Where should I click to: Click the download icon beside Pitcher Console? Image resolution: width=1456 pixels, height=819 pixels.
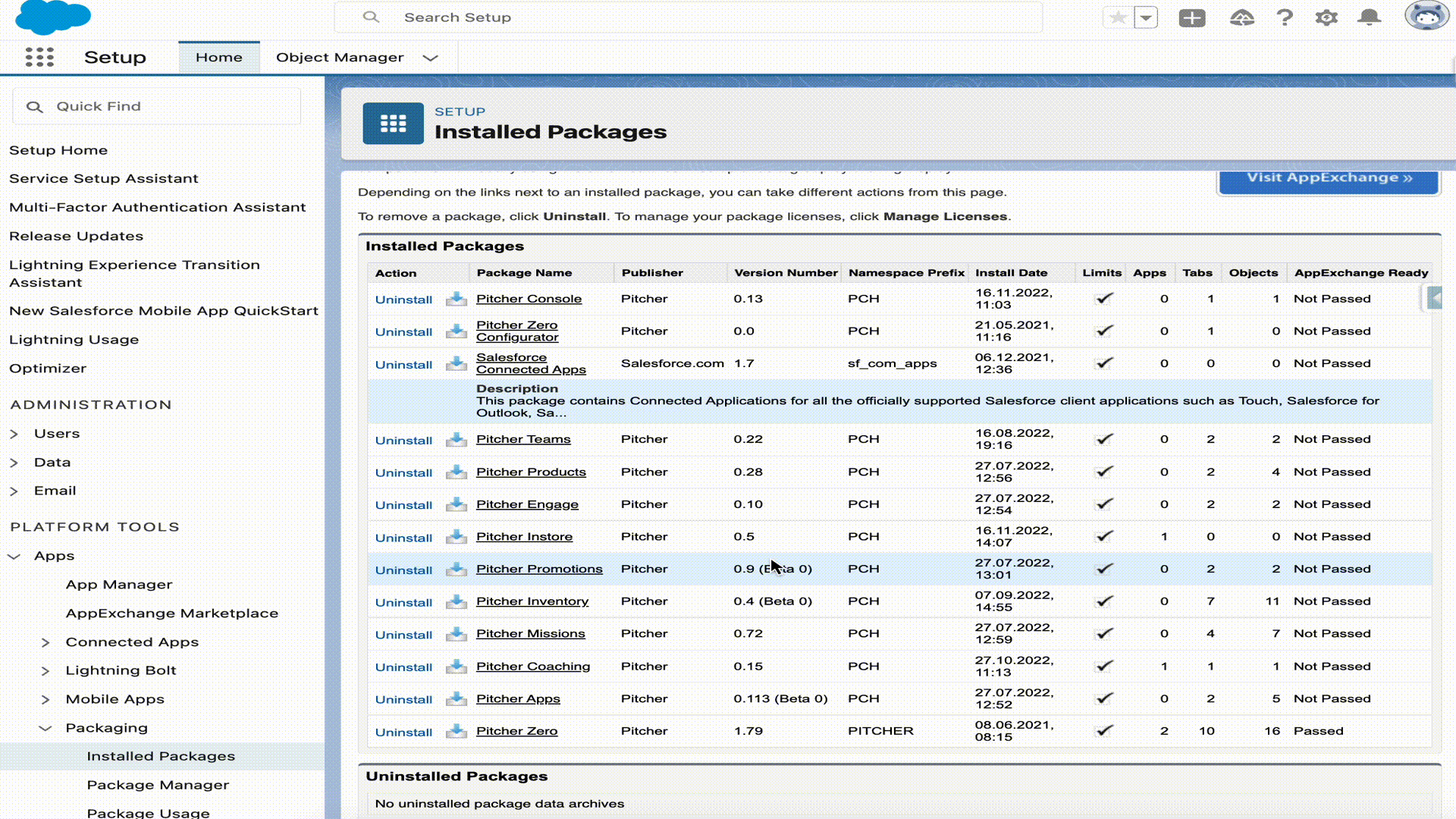tap(456, 299)
